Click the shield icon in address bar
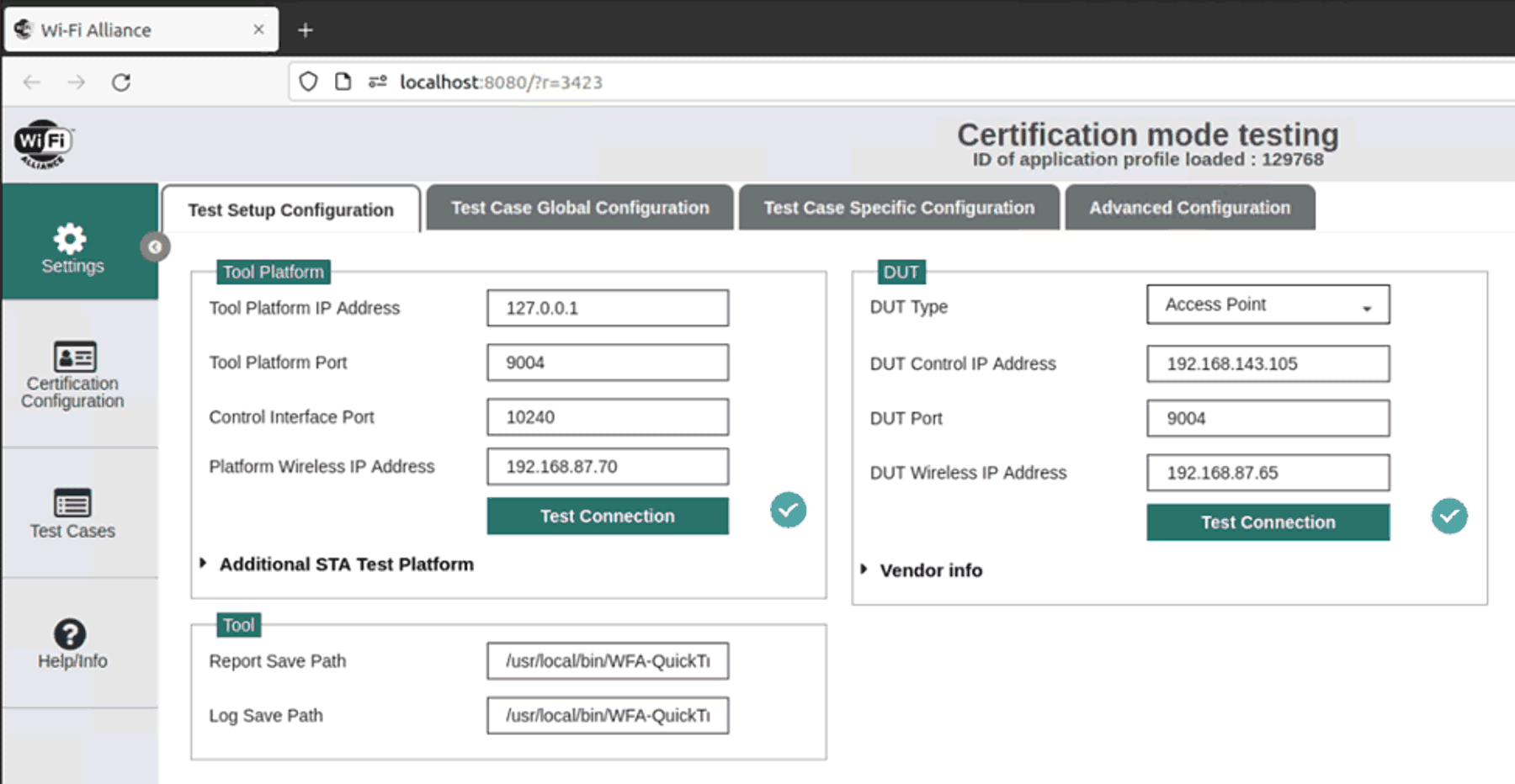Viewport: 1515px width, 784px height. coord(309,82)
